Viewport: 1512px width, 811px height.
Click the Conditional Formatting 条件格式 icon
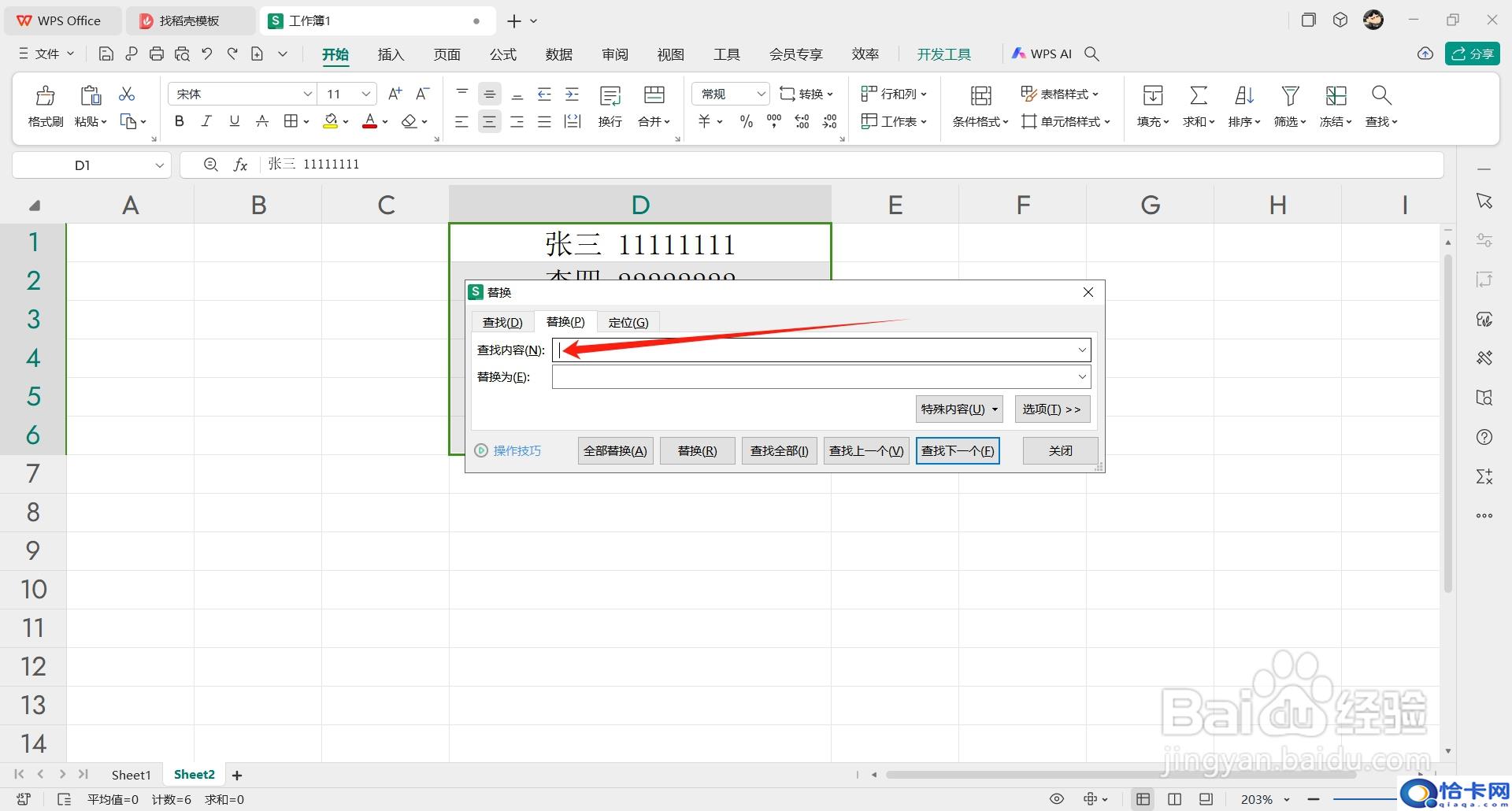coord(980,96)
